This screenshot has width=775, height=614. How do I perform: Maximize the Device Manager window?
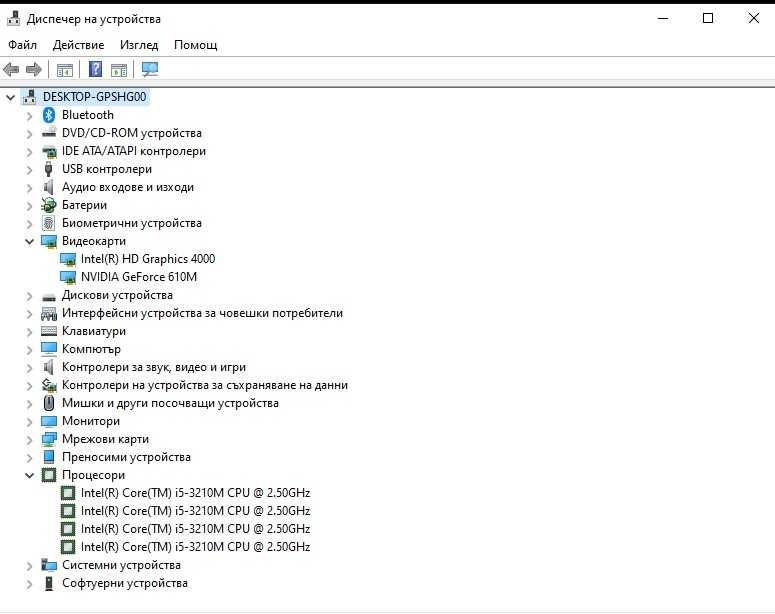(708, 19)
